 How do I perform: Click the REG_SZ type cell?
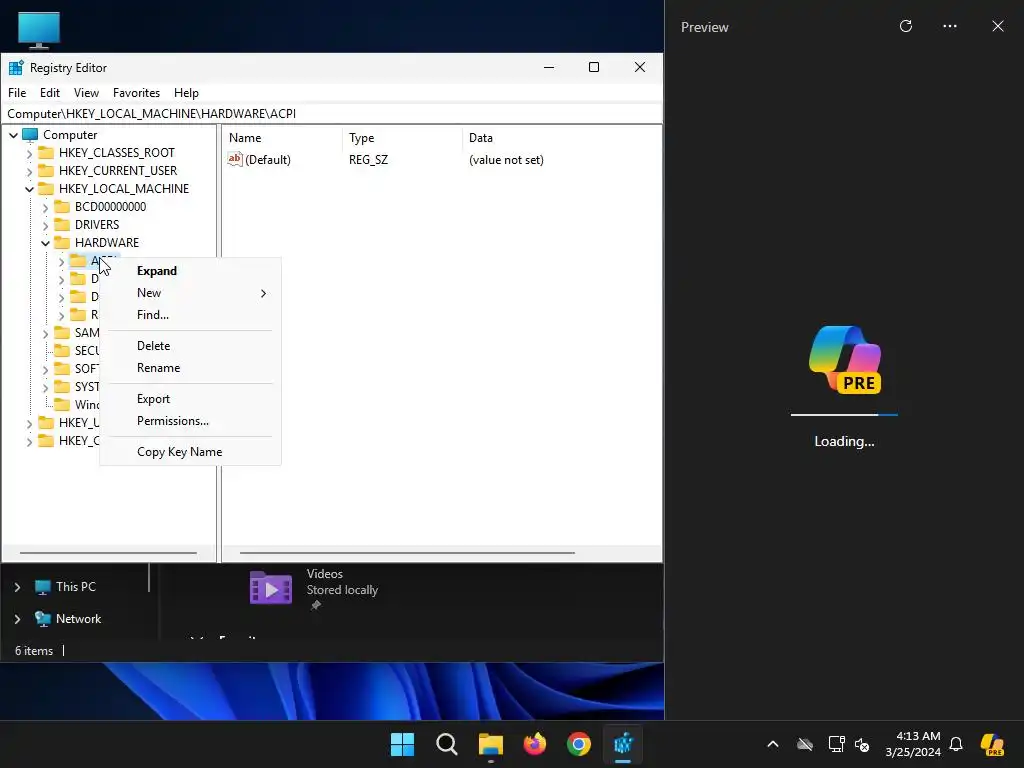coord(368,159)
